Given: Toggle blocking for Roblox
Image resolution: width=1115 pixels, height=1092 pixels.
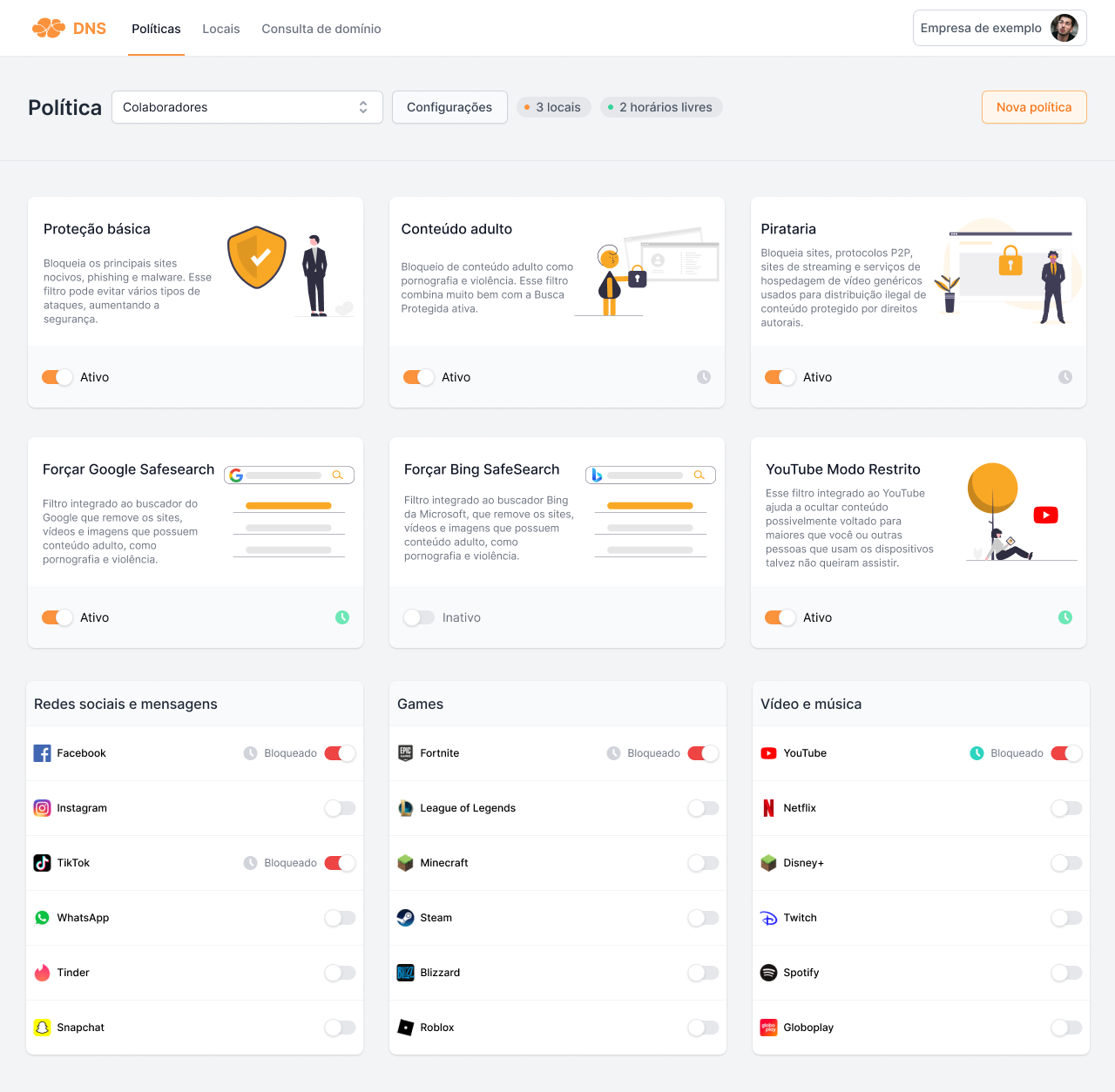Looking at the screenshot, I should click(703, 1028).
